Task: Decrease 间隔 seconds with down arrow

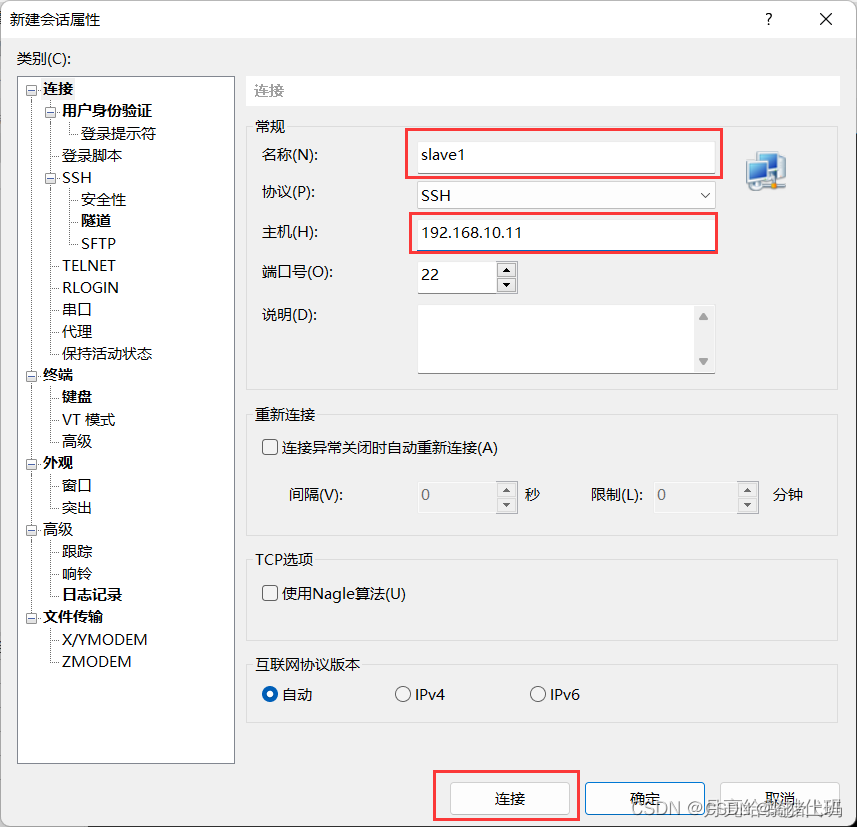Action: tap(507, 505)
